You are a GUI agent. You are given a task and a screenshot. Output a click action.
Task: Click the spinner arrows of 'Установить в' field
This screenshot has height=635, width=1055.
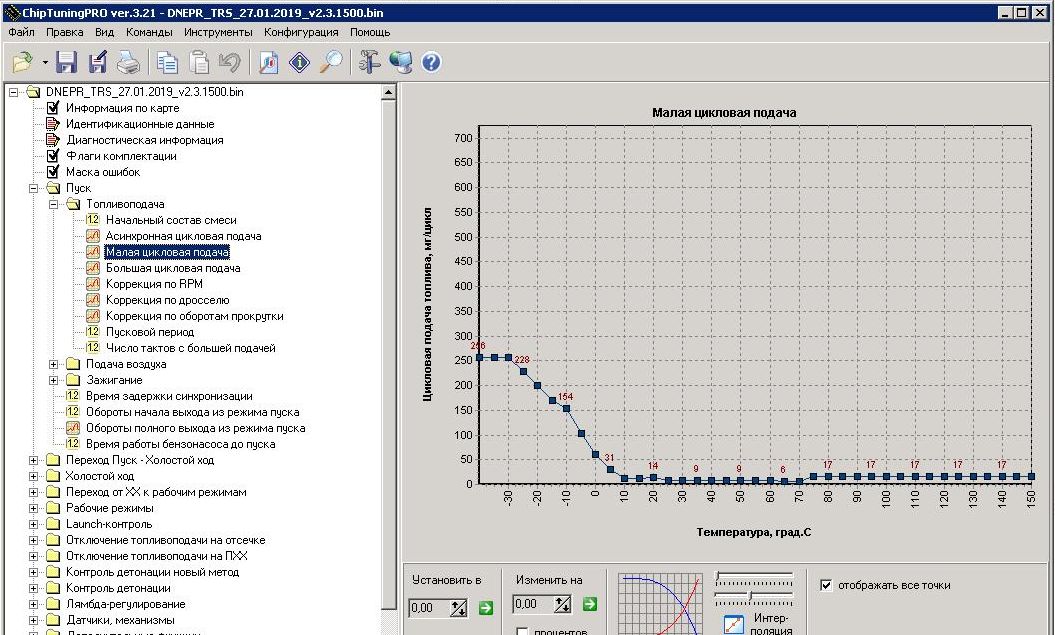click(x=458, y=608)
